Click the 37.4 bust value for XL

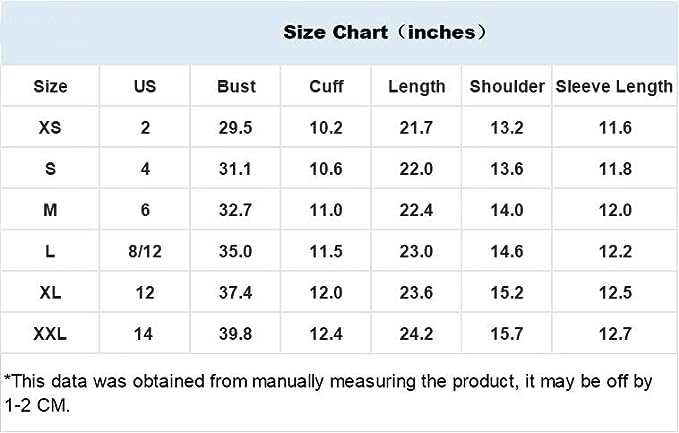pos(236,292)
